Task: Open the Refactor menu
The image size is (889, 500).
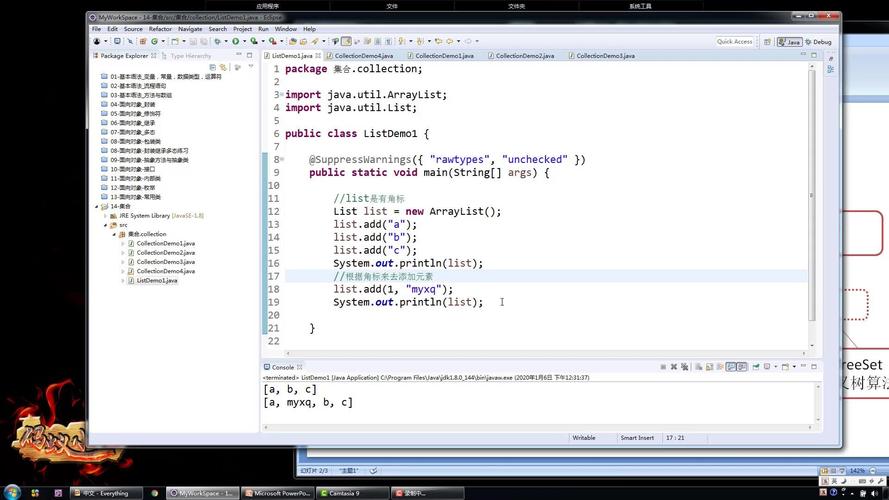Action: tap(160, 29)
